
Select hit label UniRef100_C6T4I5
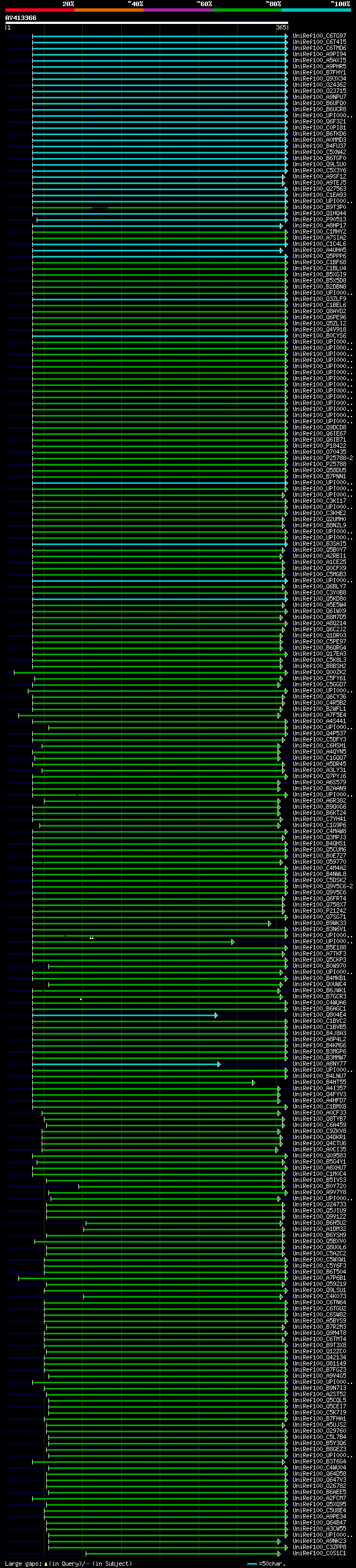pyautogui.click(x=319, y=42)
